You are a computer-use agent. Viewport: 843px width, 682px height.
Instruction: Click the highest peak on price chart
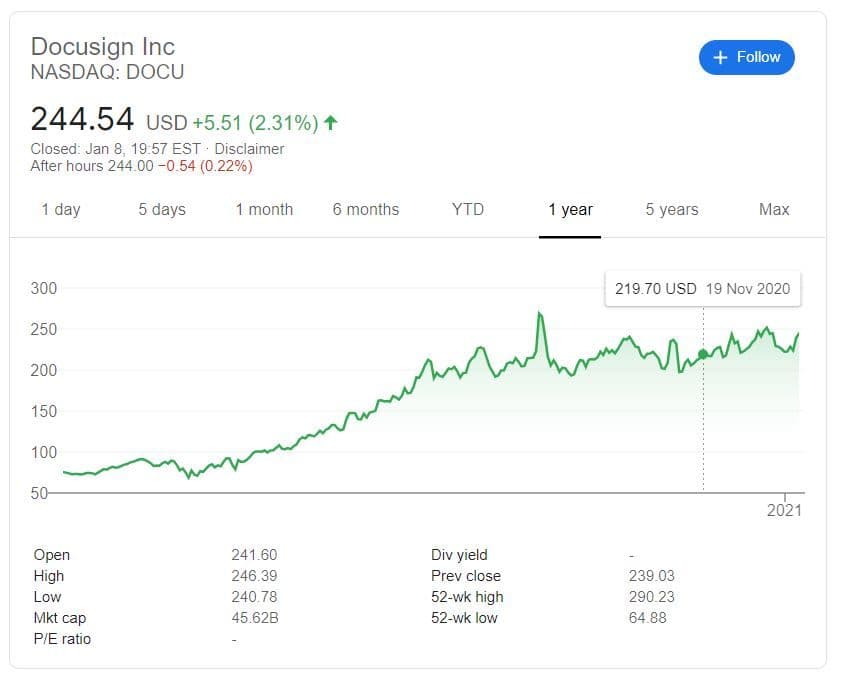[540, 314]
